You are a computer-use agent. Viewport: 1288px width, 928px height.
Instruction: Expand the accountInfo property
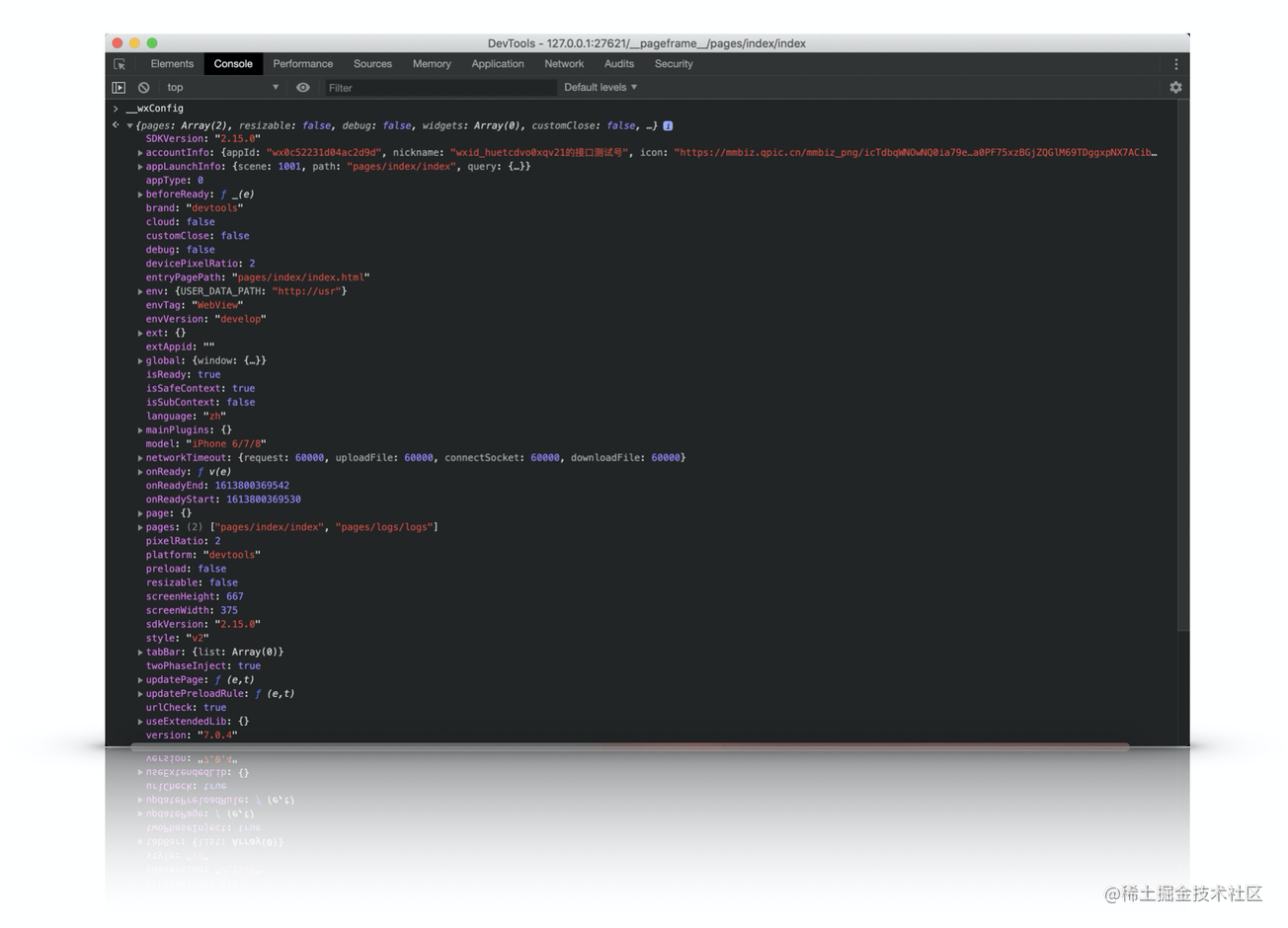[x=140, y=153]
